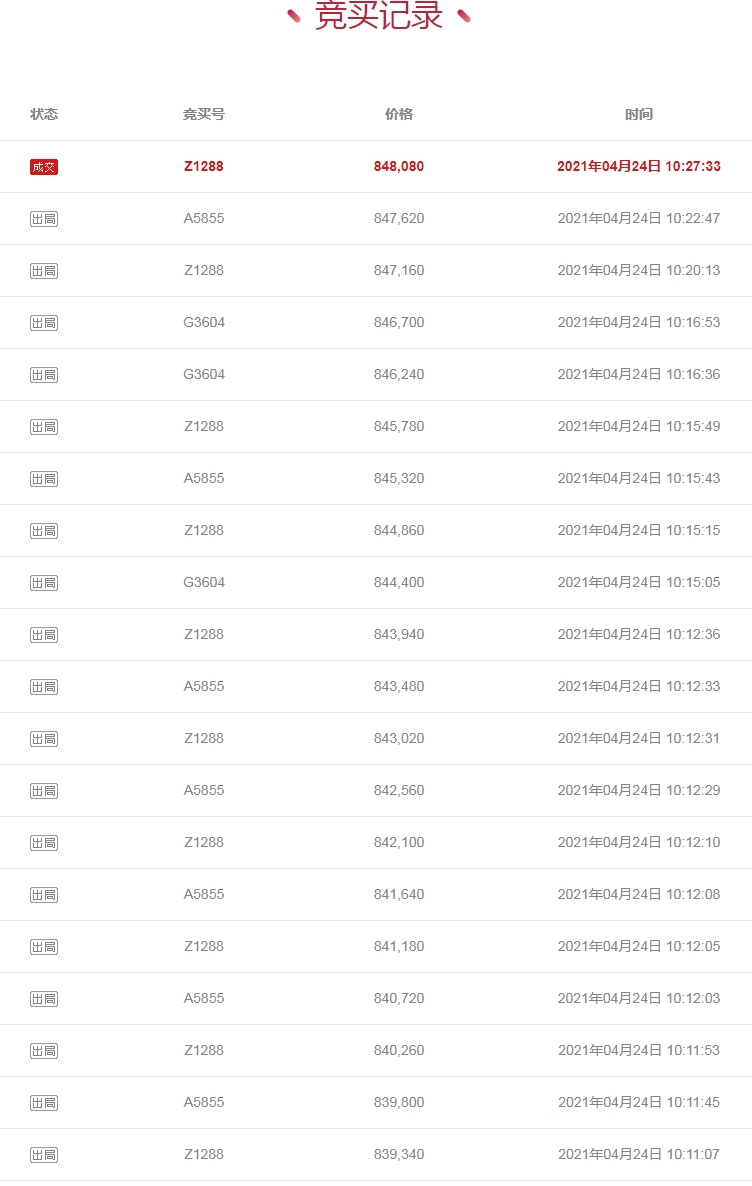
Task: Click the 价格 column header
Action: [399, 114]
